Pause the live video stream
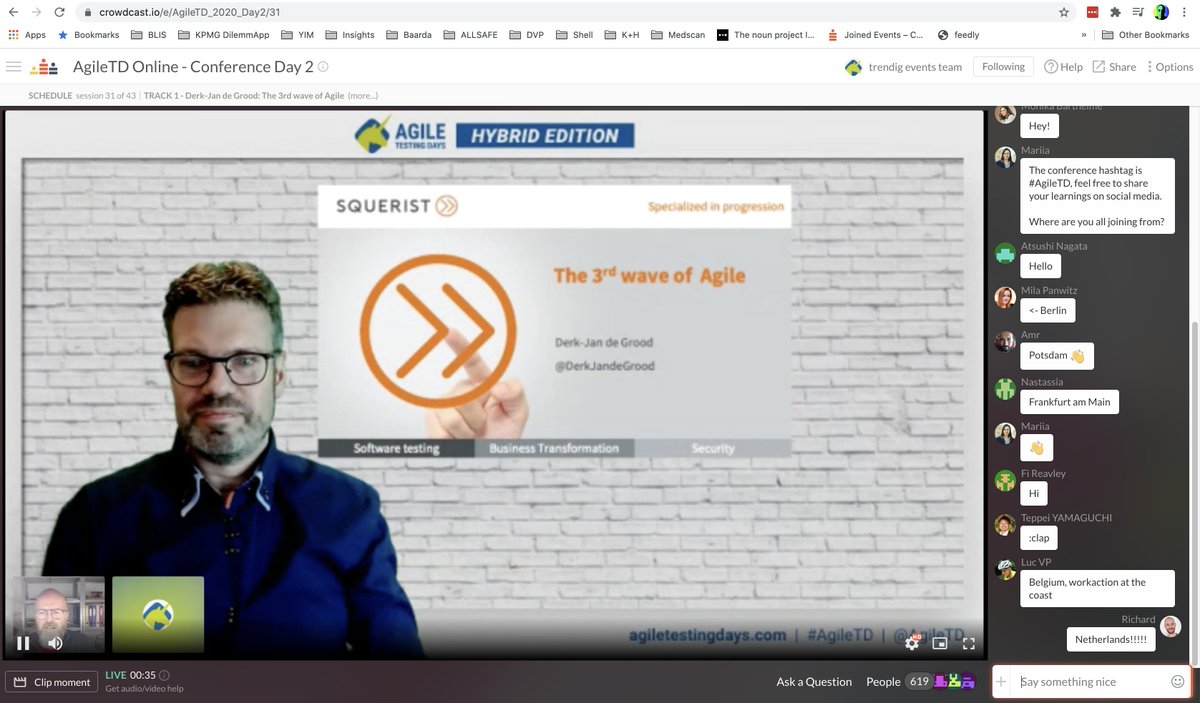The width and height of the screenshot is (1200, 703). pyautogui.click(x=23, y=643)
